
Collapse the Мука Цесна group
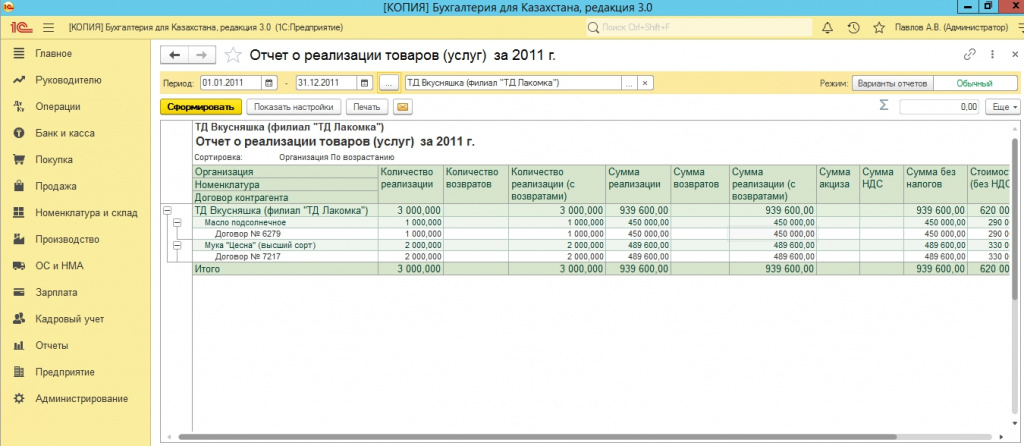pyautogui.click(x=176, y=246)
